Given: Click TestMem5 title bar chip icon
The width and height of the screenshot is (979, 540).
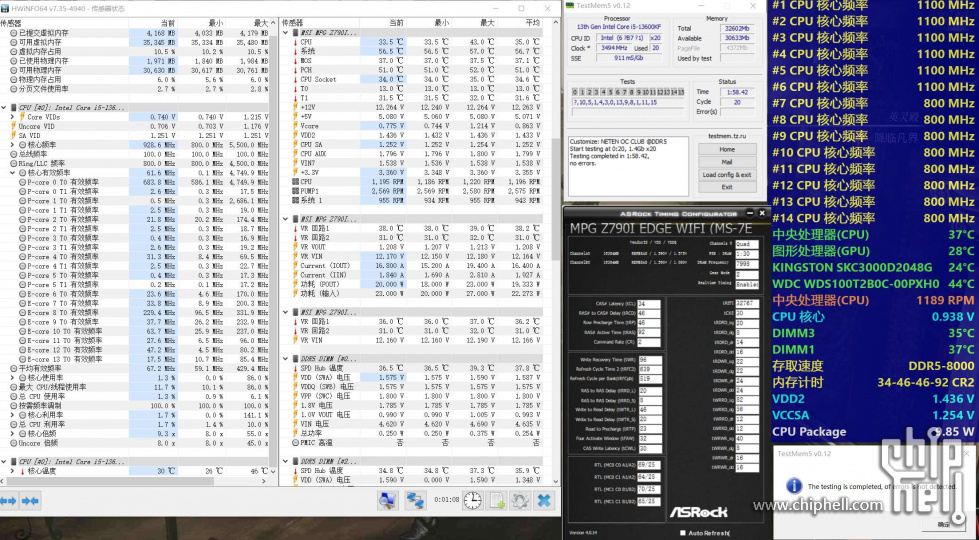Looking at the screenshot, I should [x=569, y=6].
